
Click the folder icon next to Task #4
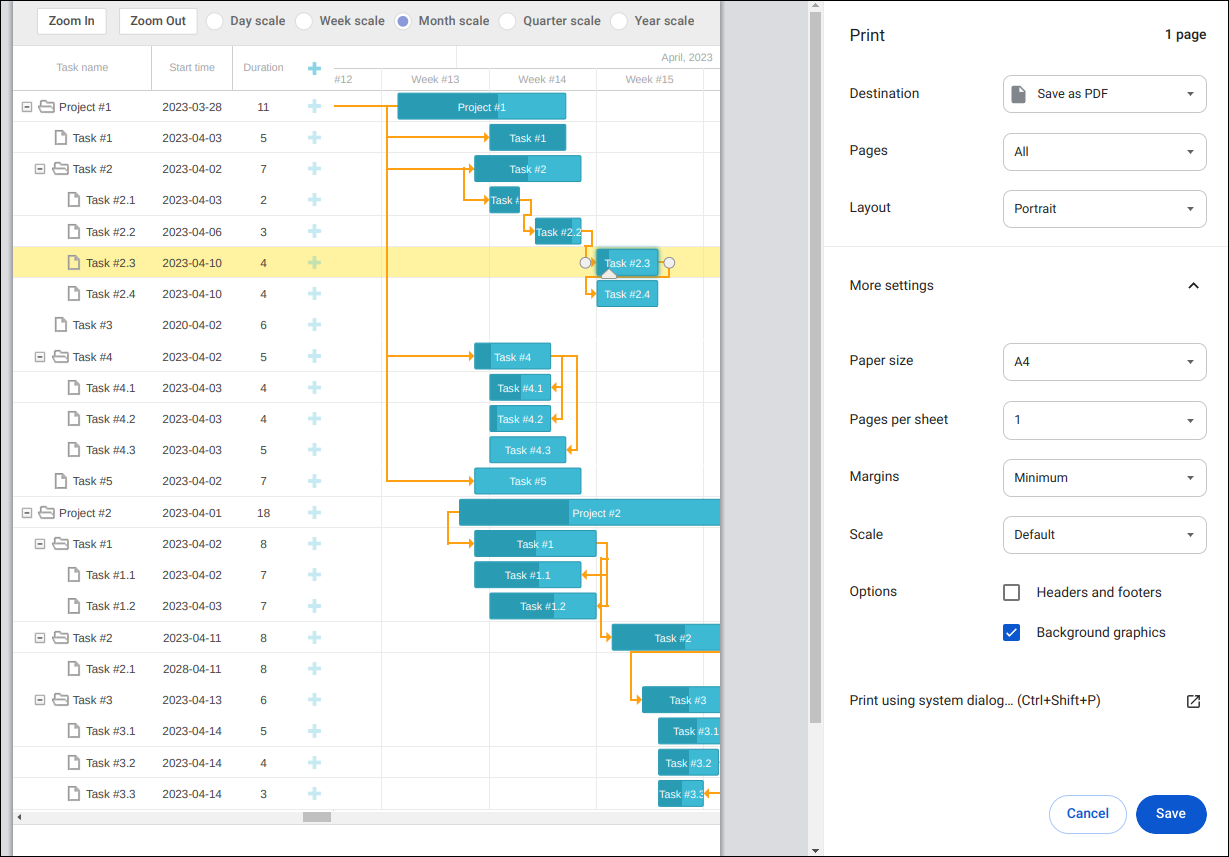point(62,356)
